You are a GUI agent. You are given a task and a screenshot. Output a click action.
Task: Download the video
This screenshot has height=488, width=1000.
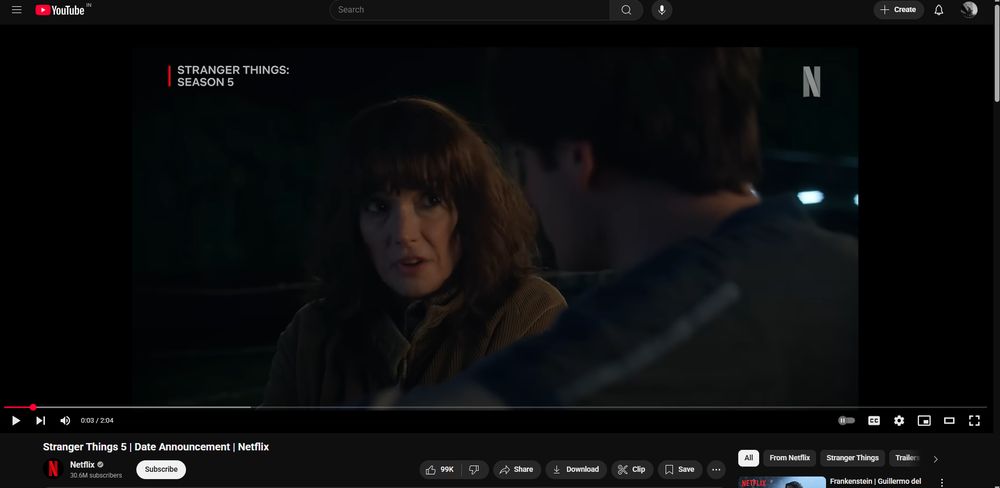[576, 470]
